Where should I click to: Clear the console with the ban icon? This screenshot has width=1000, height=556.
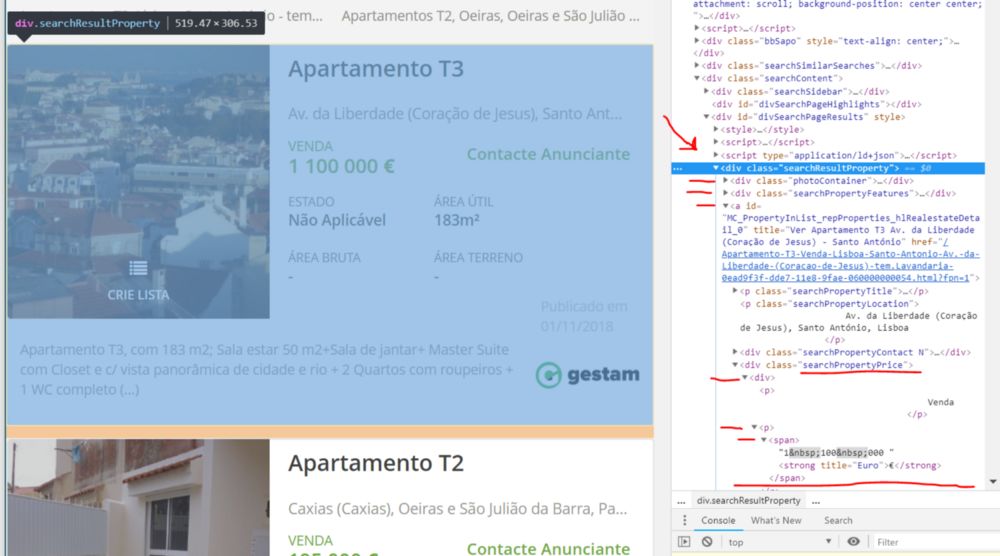point(707,542)
